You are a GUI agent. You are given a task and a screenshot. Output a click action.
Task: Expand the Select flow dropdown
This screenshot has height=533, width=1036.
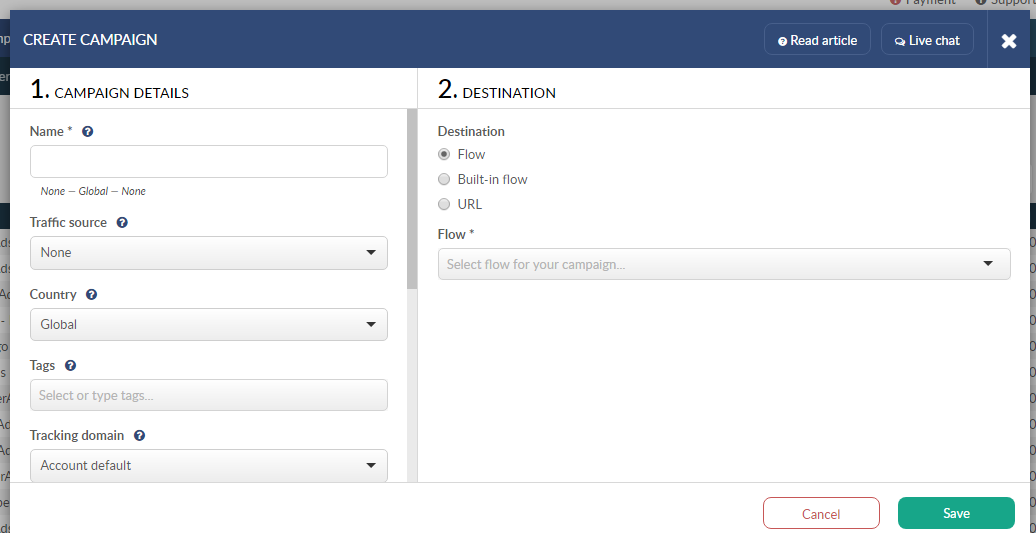pos(724,264)
